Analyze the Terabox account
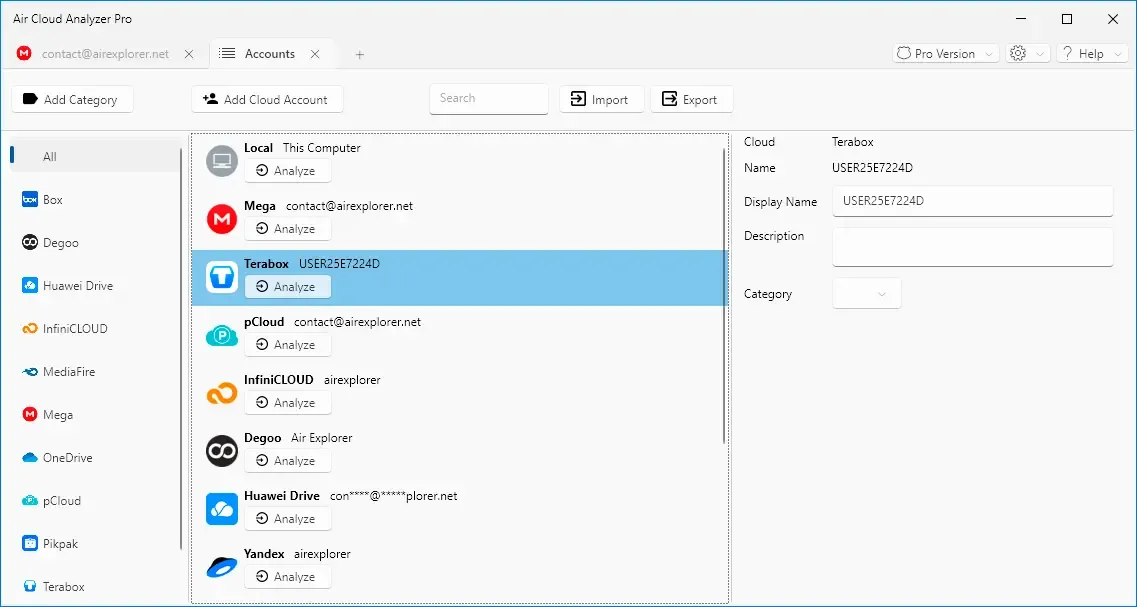Image resolution: width=1137 pixels, height=607 pixels. coord(288,286)
